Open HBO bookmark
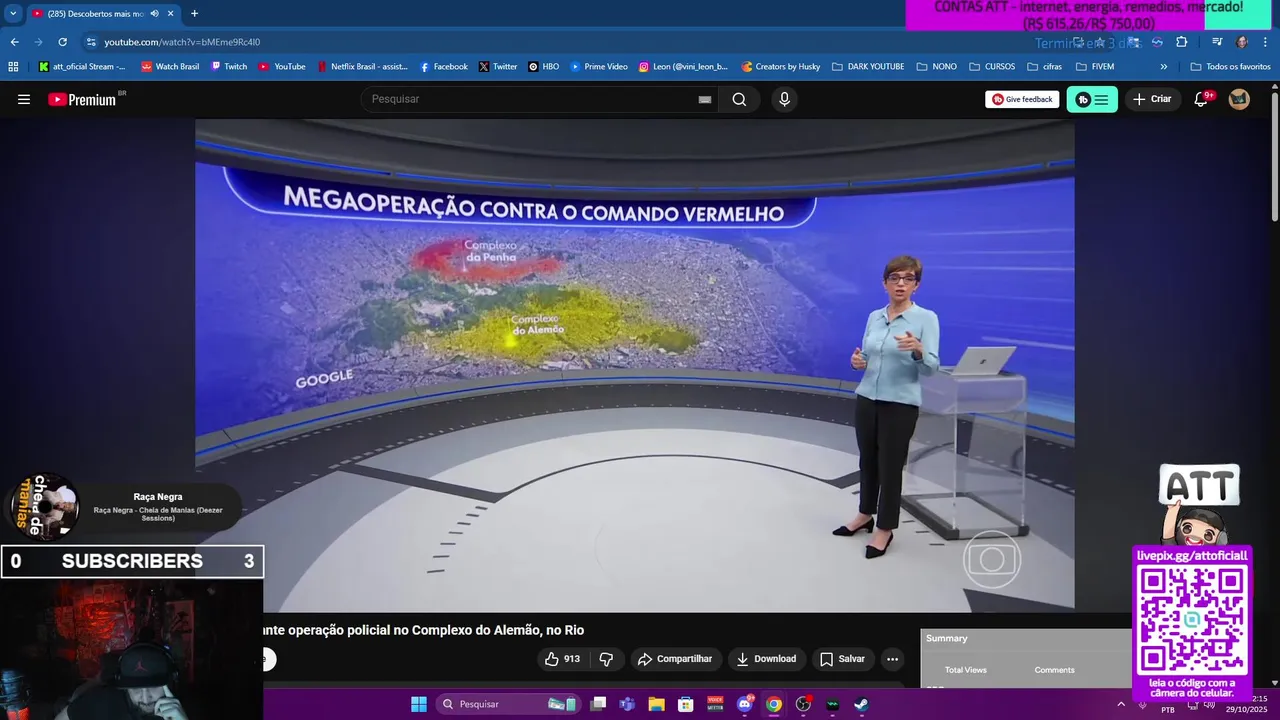This screenshot has height=720, width=1280. click(544, 67)
